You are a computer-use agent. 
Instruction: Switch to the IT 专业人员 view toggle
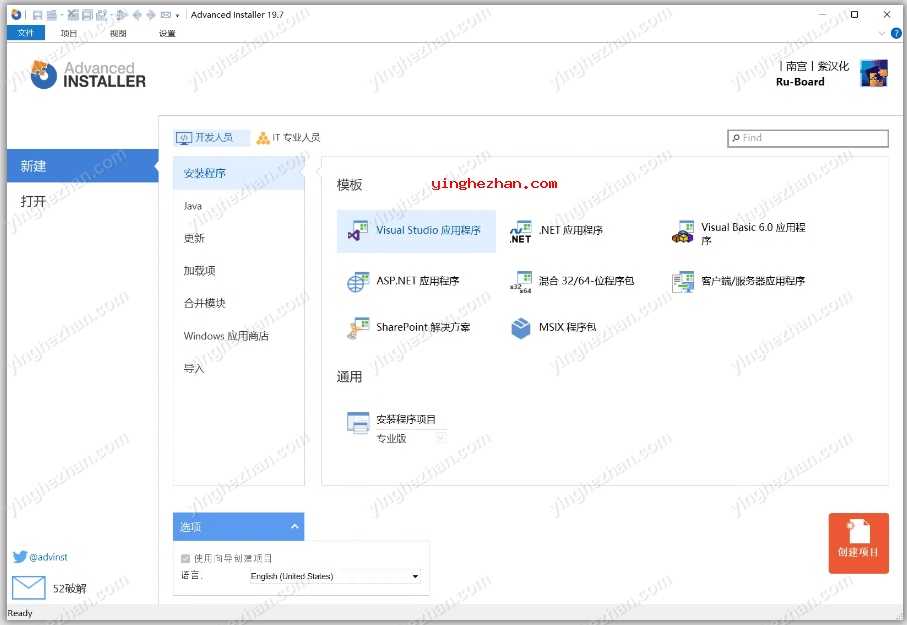point(288,138)
